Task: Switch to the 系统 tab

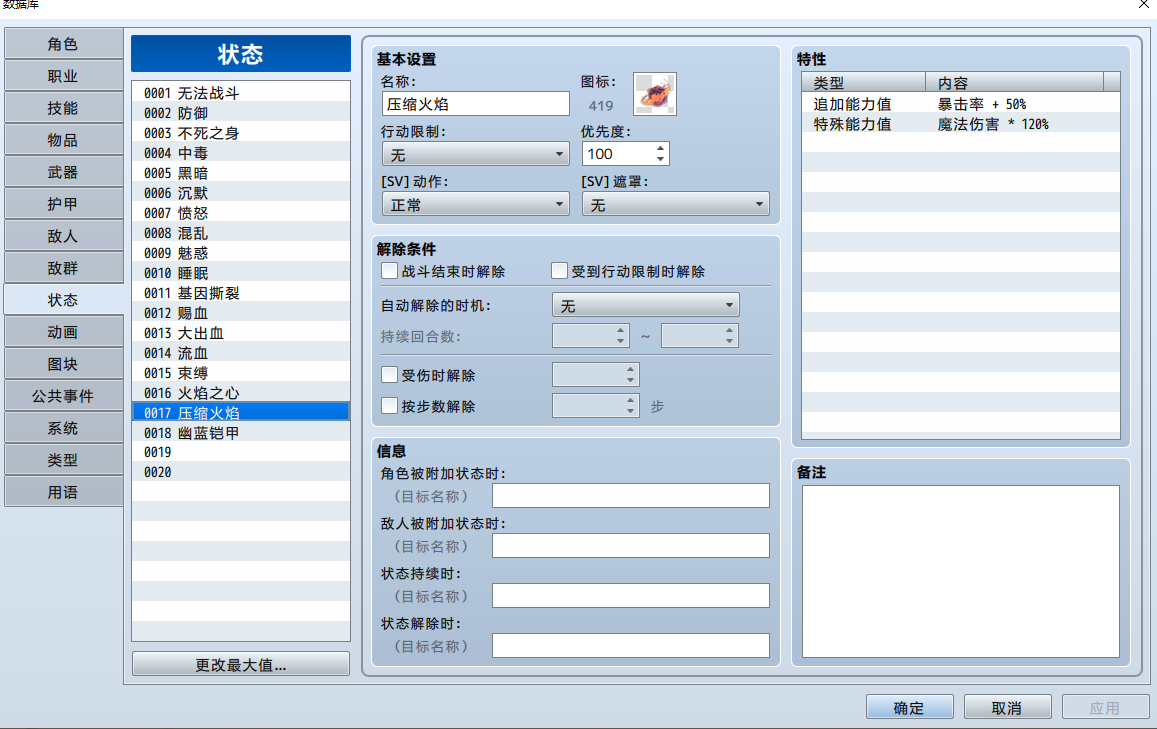Action: pos(63,428)
